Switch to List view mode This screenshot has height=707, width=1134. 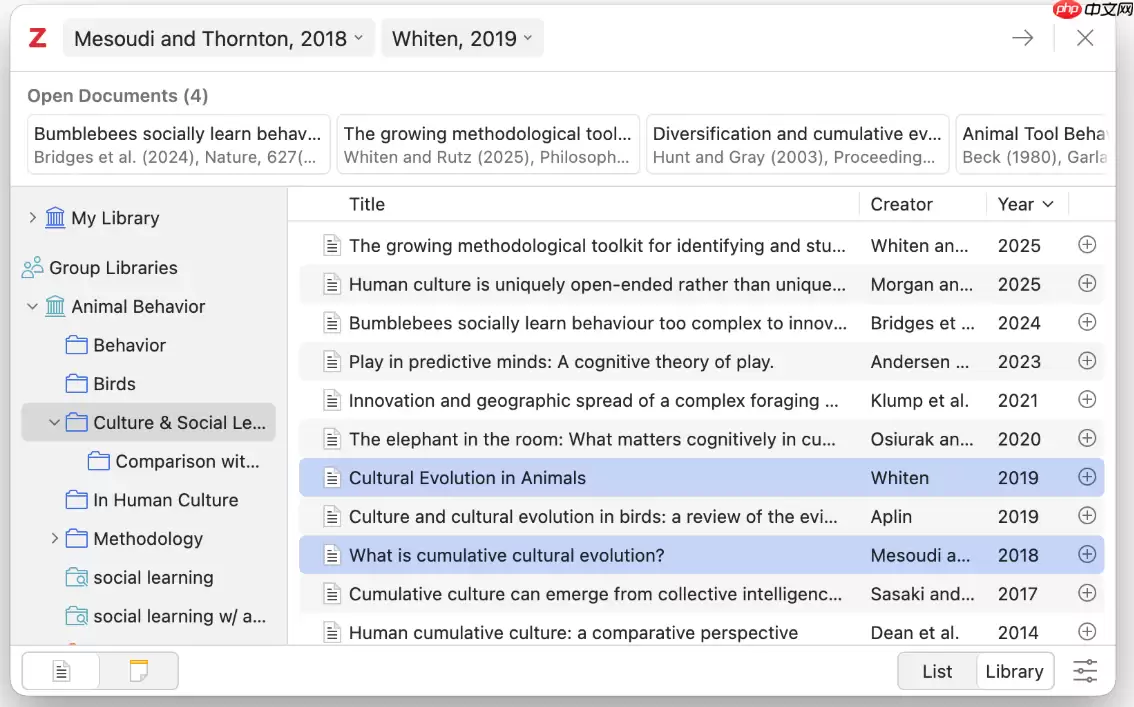pos(937,672)
